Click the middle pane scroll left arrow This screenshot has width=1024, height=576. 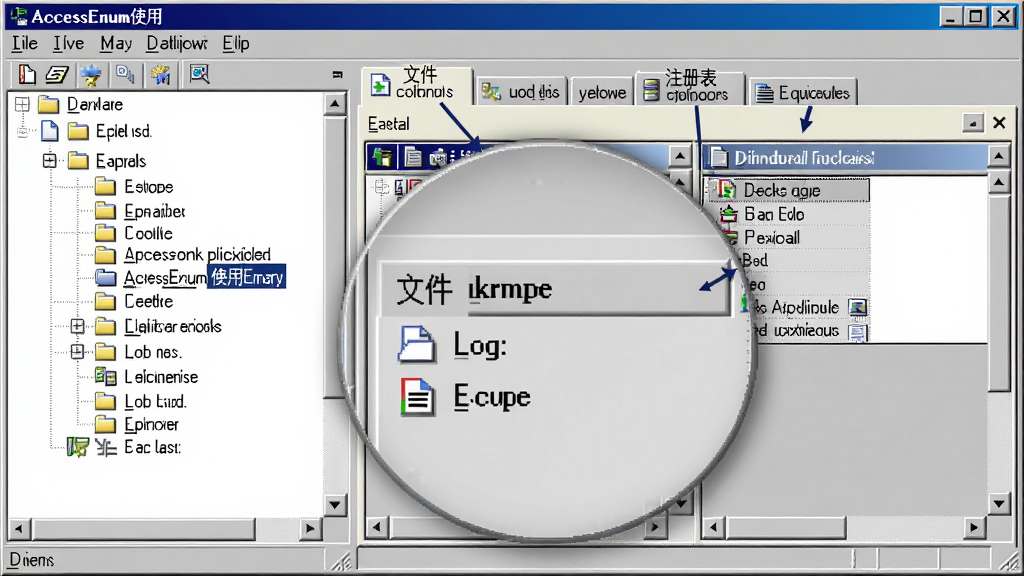[377, 527]
